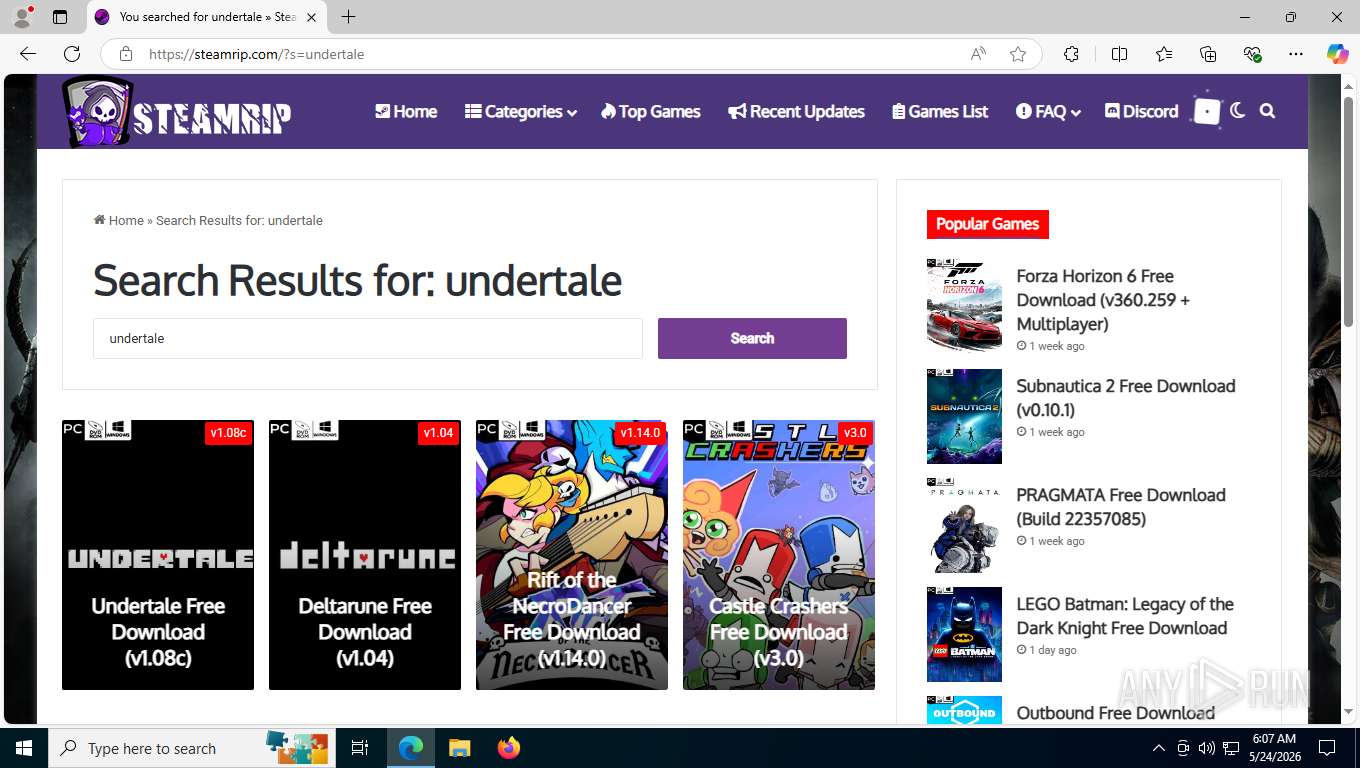Click the purple Search button

752,338
